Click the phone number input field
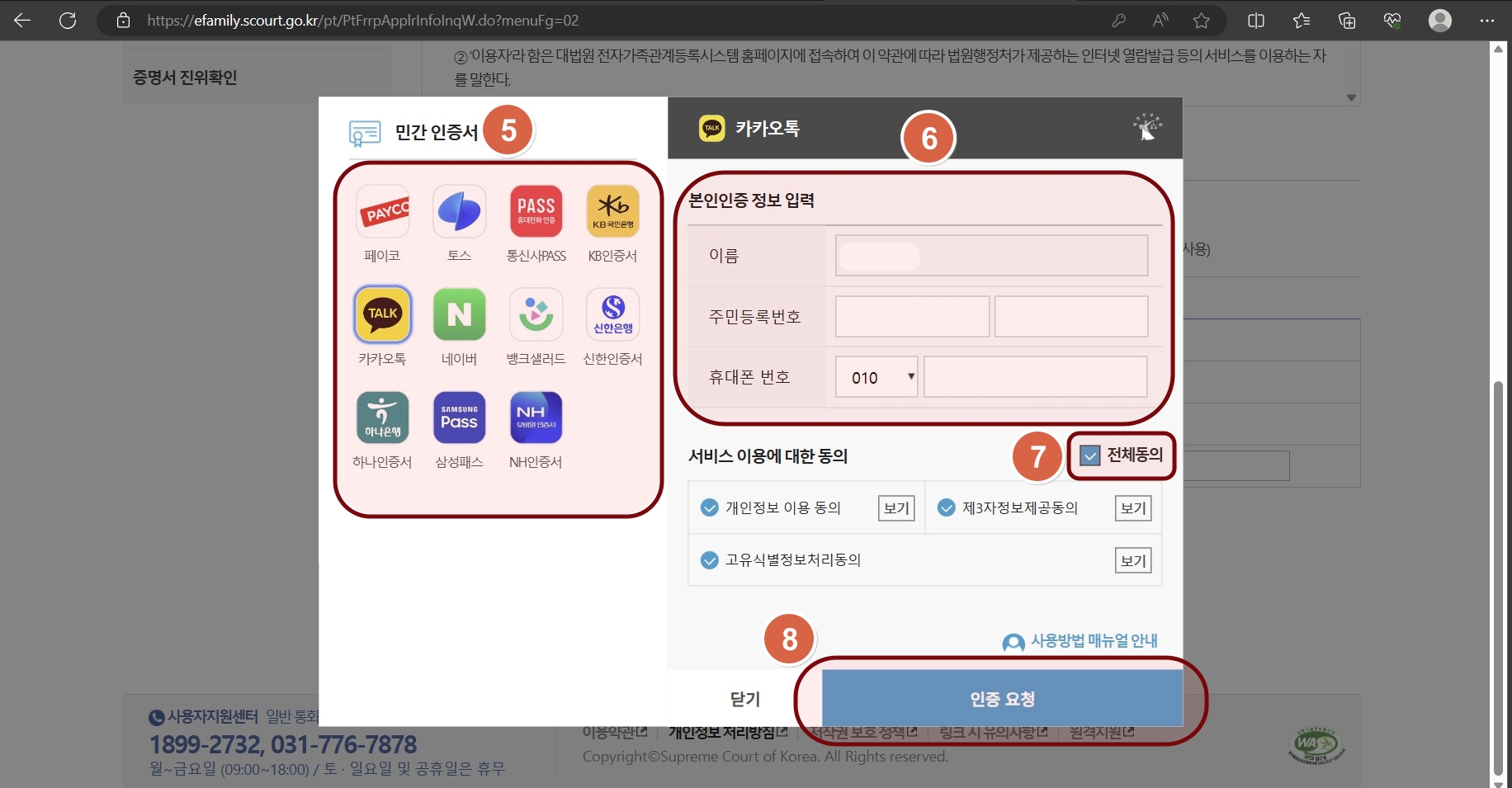 point(1036,377)
